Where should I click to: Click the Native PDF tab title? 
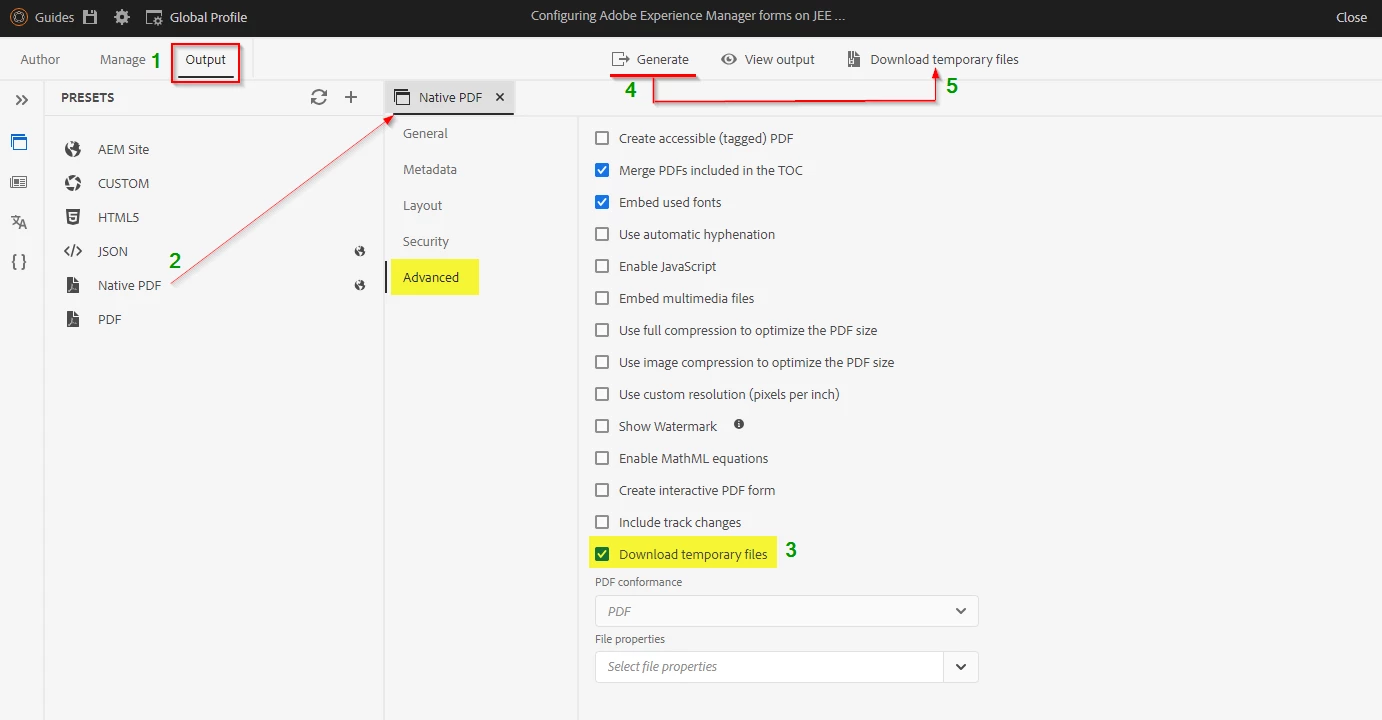[x=450, y=97]
